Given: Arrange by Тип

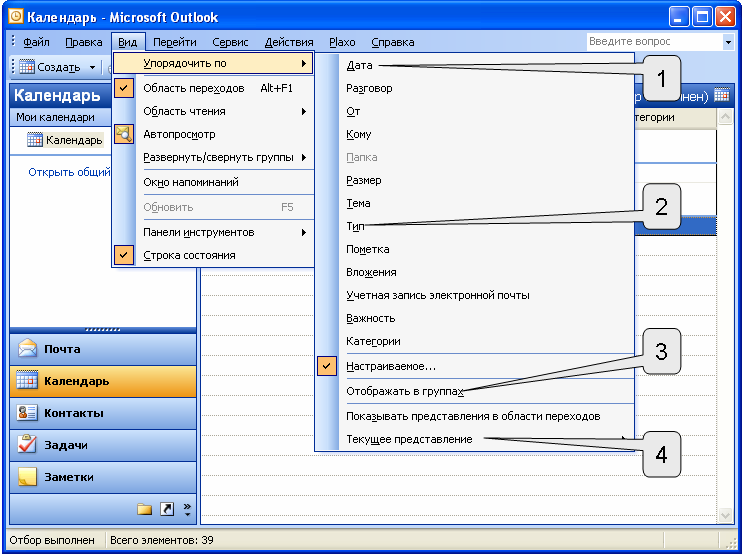Looking at the screenshot, I should pos(355,226).
